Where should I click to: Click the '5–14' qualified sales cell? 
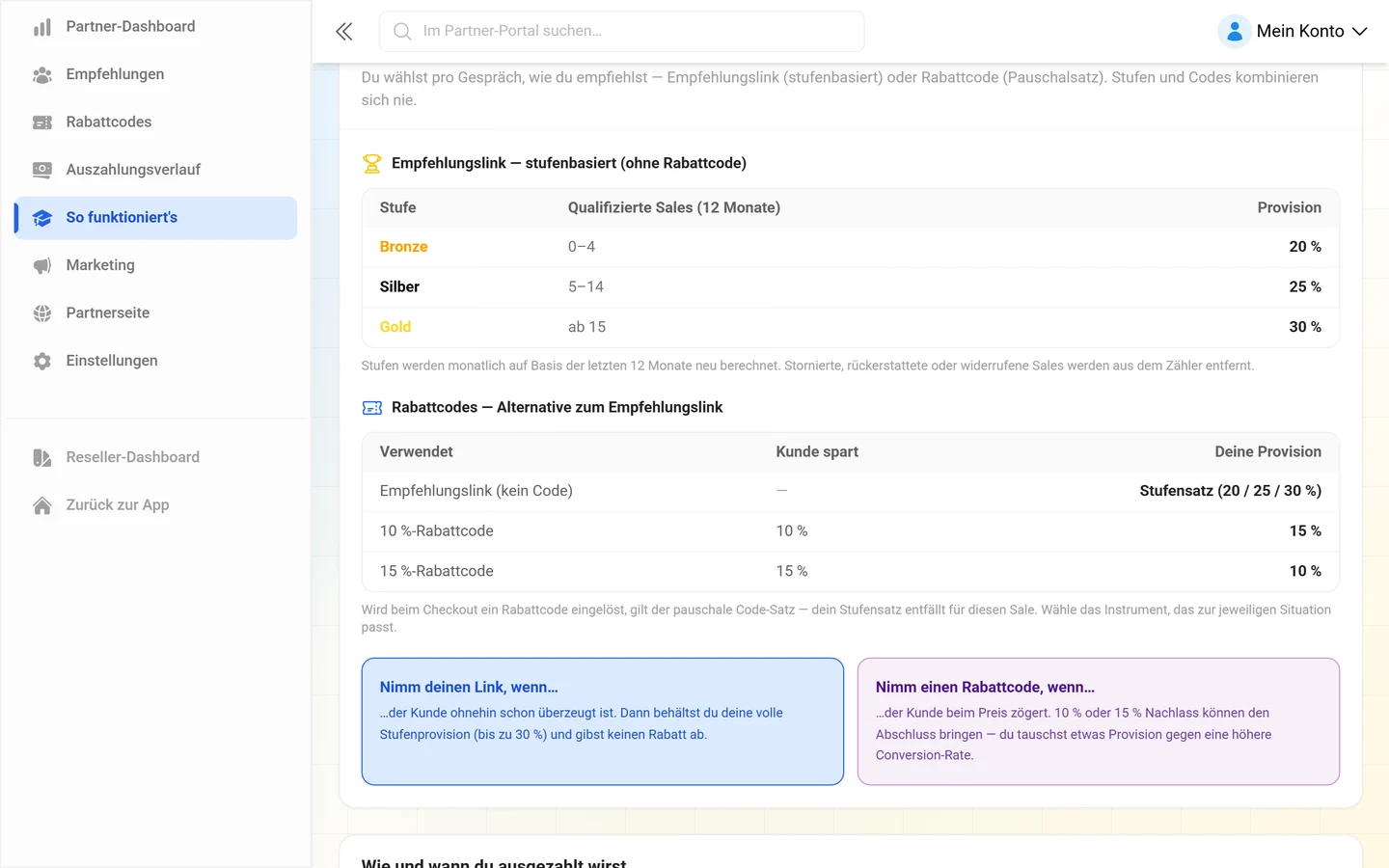[586, 287]
